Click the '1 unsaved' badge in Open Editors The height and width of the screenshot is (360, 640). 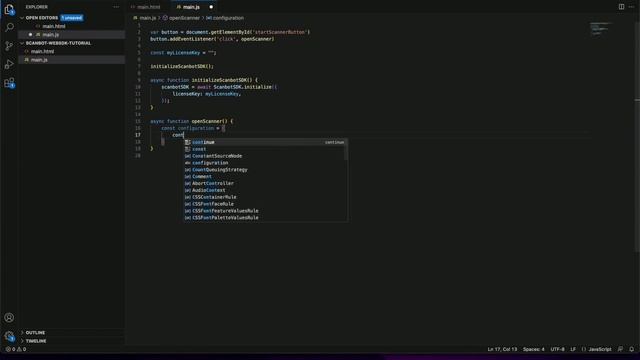click(x=72, y=18)
